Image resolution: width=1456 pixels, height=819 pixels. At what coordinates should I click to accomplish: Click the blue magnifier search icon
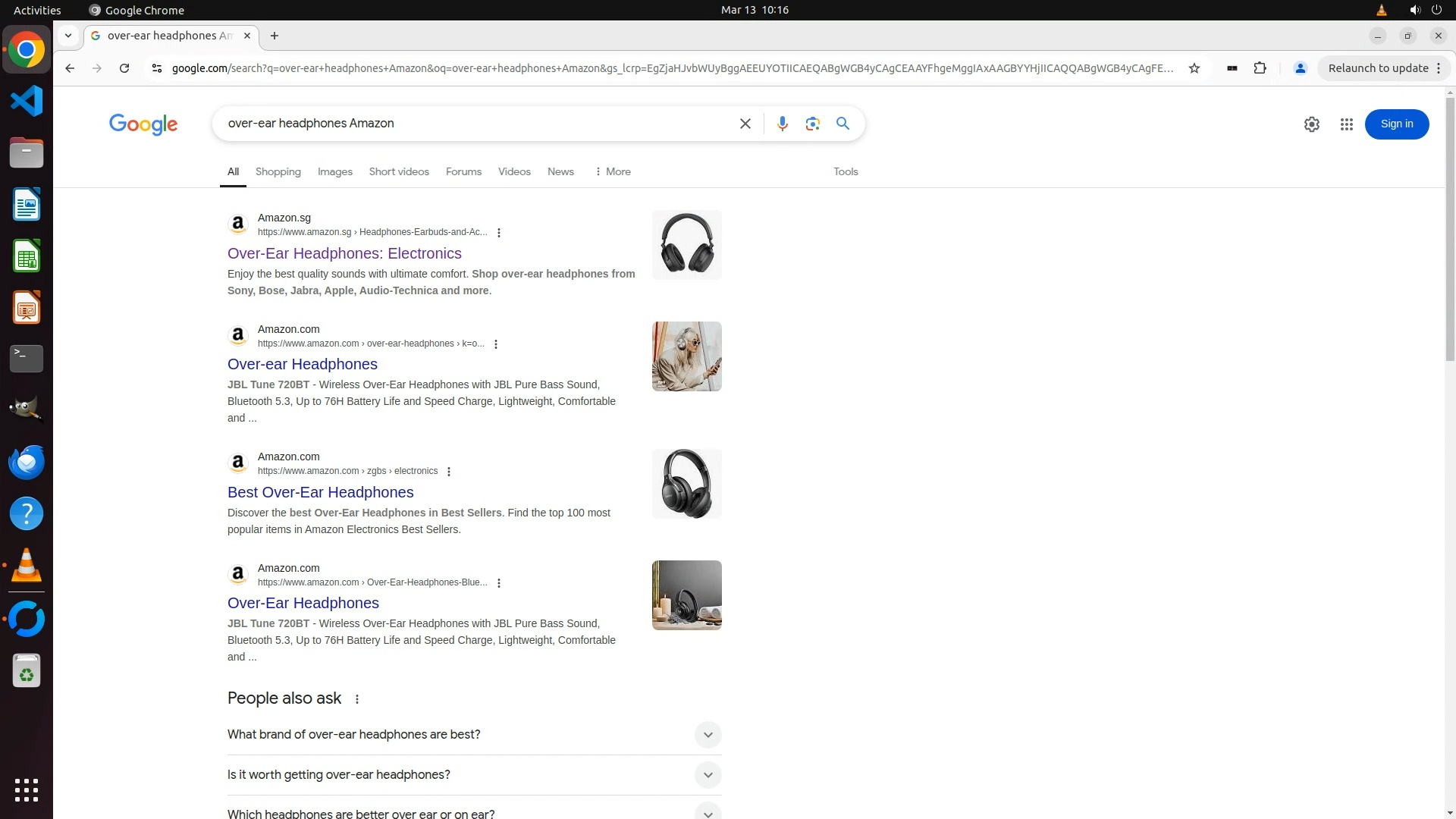(843, 124)
